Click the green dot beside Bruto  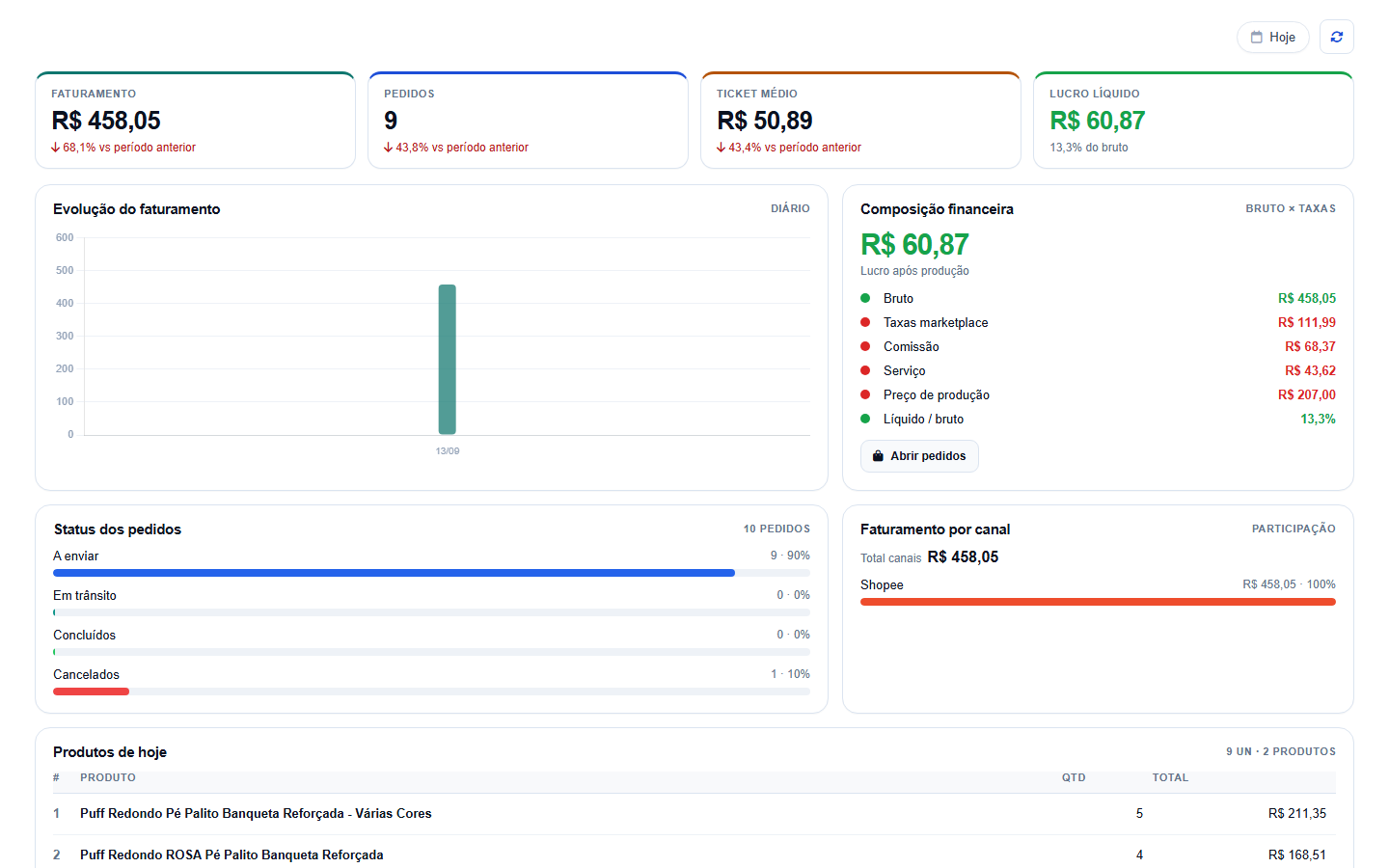pyautogui.click(x=865, y=298)
